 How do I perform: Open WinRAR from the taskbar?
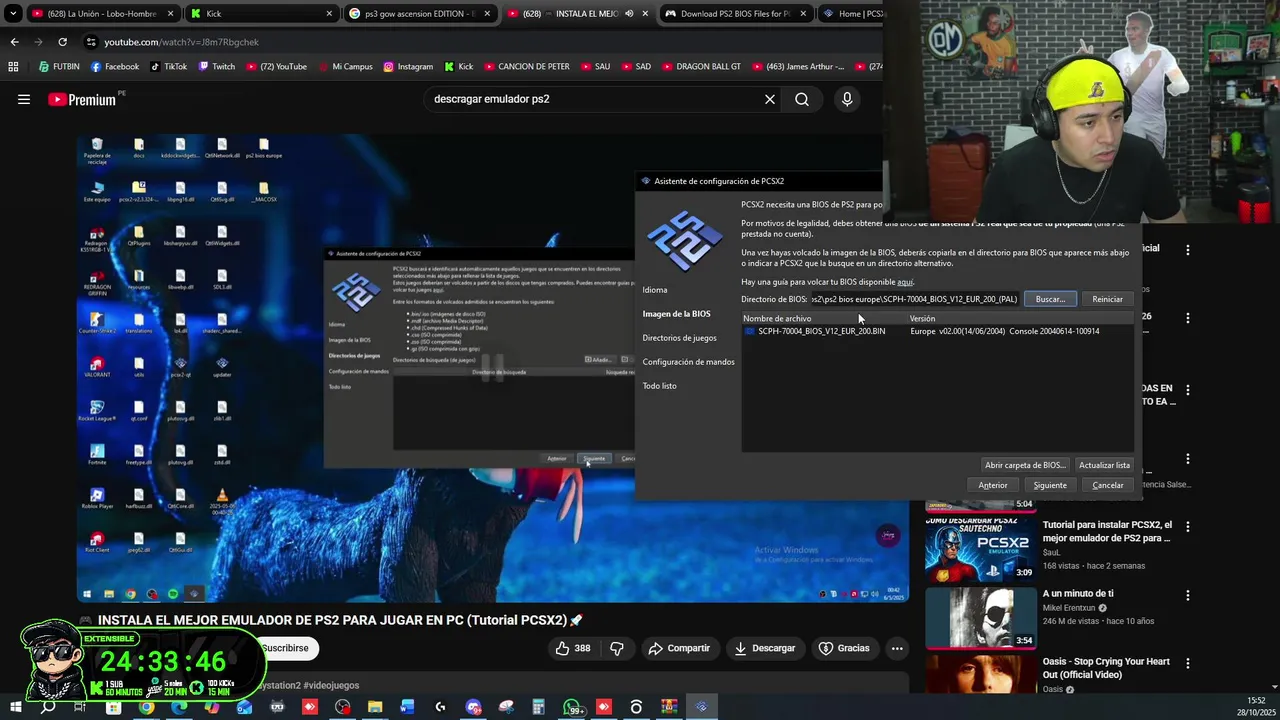669,707
